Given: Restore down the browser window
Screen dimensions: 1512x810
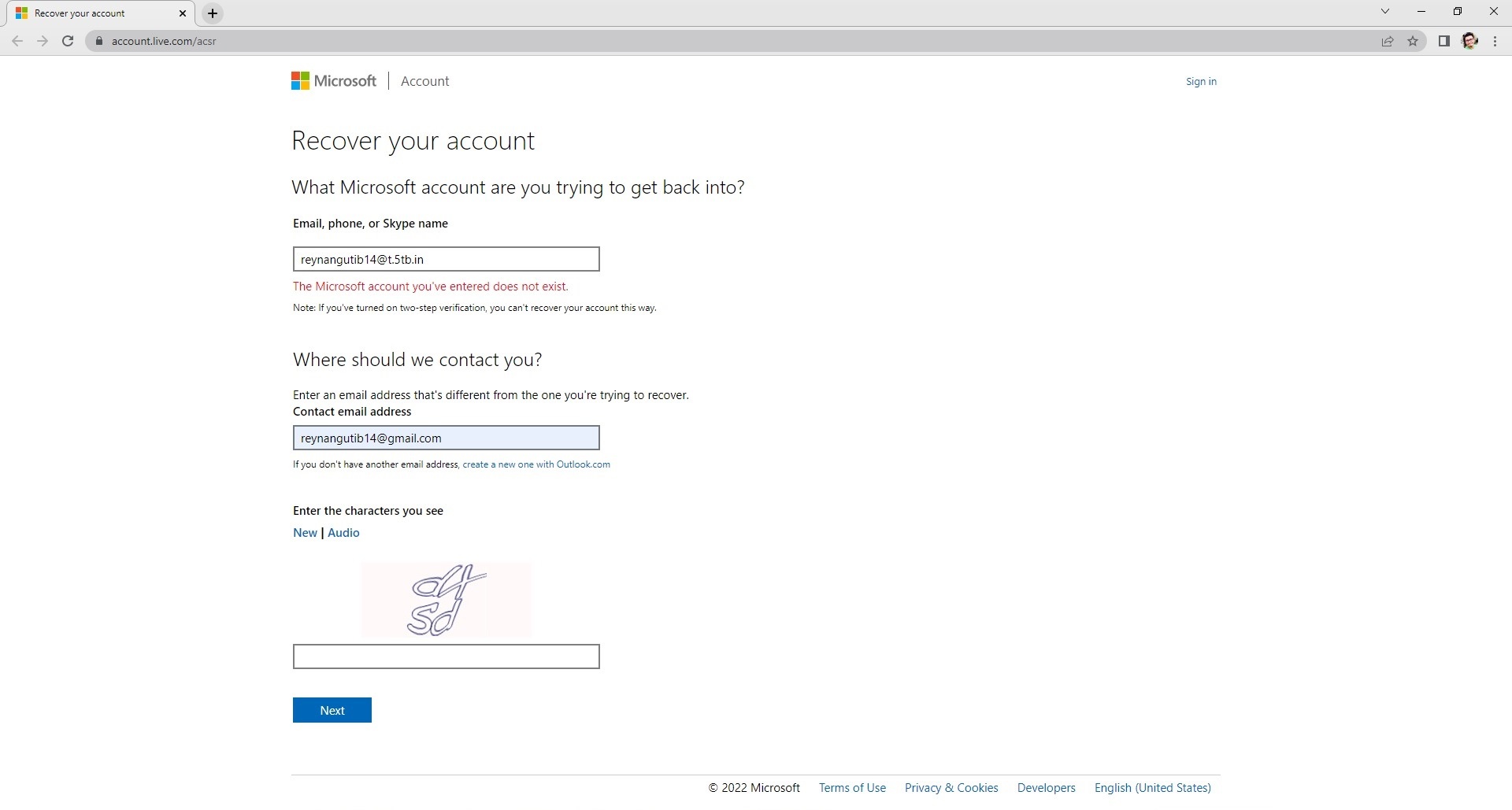Looking at the screenshot, I should pyautogui.click(x=1458, y=11).
